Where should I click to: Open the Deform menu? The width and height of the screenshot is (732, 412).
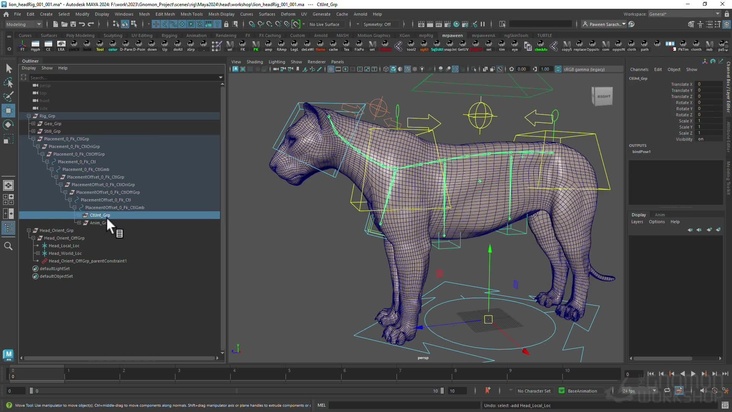[x=288, y=14]
